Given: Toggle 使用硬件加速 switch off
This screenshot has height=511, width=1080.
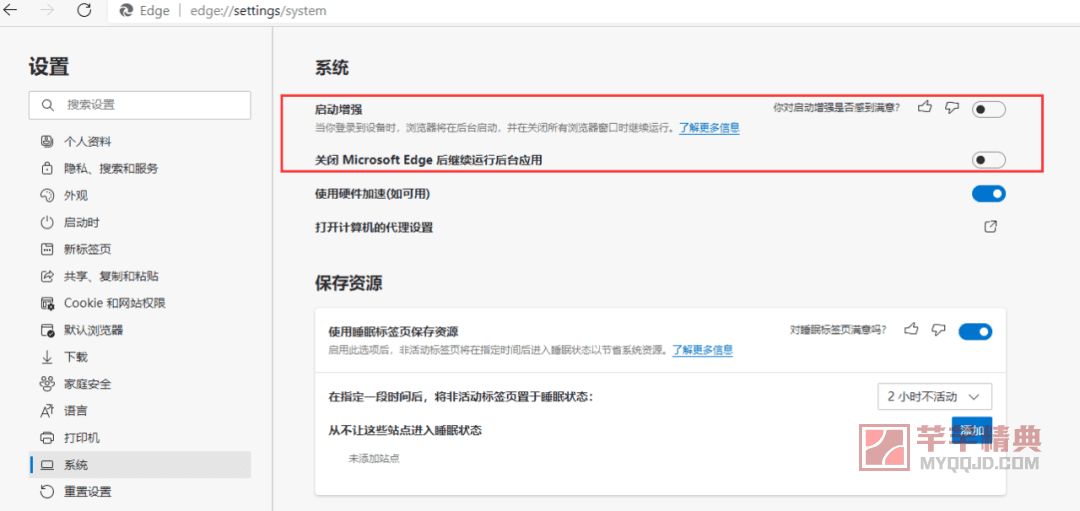Looking at the screenshot, I should [988, 194].
